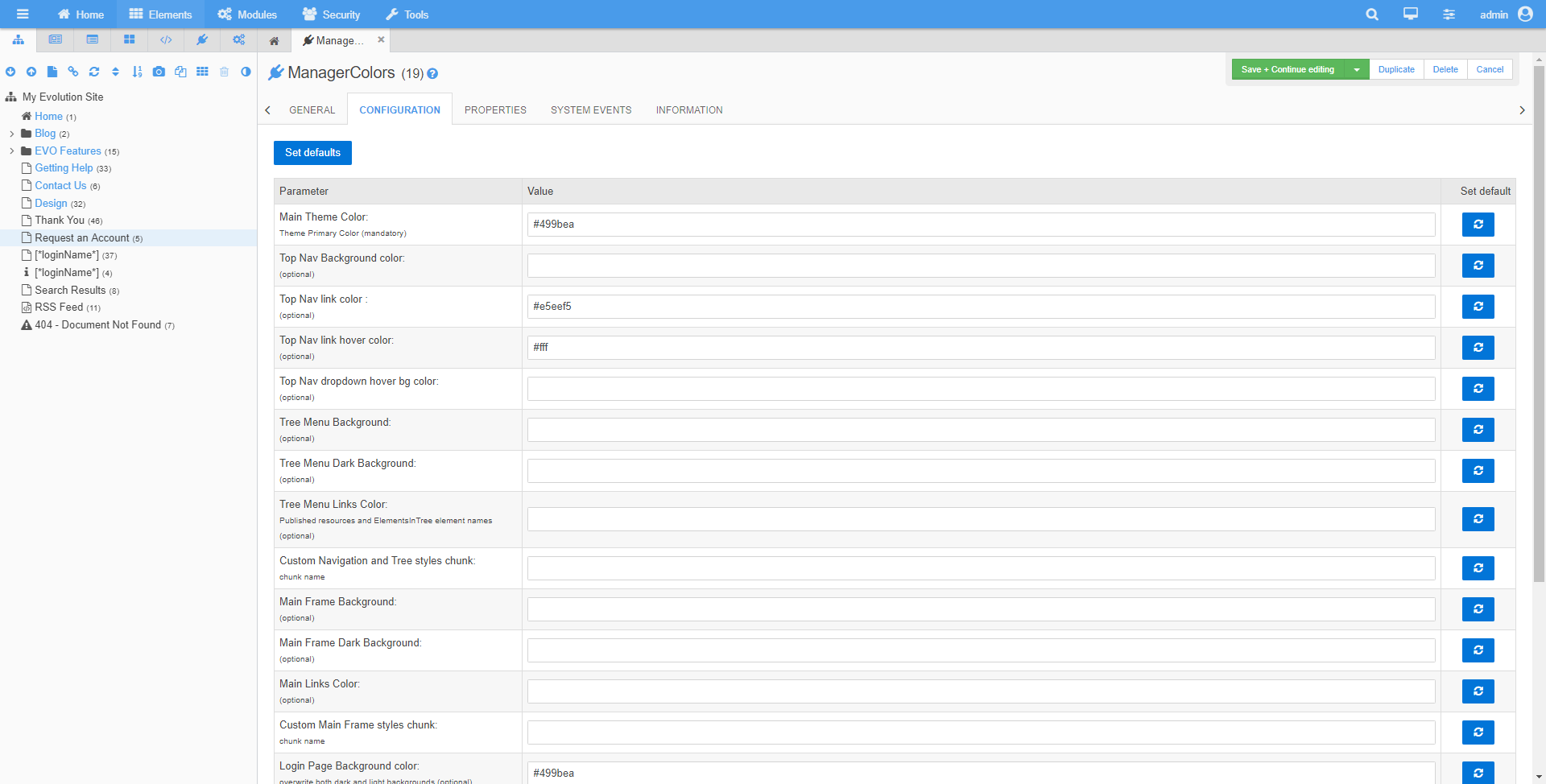Switch to the PROPERTIES tab
Screen dimensions: 1546x784
pyautogui.click(x=495, y=109)
